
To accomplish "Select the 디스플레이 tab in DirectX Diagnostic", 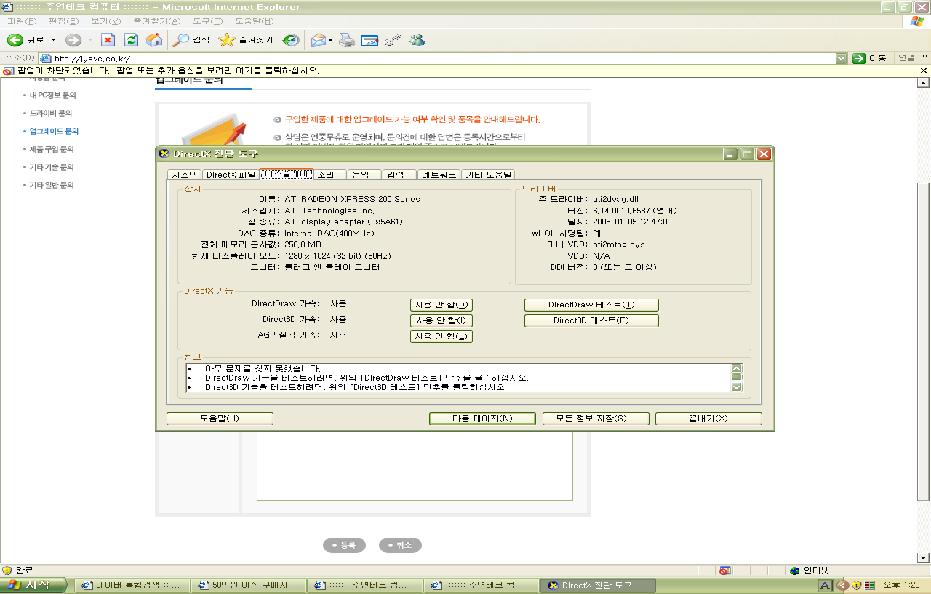I will 286,174.
